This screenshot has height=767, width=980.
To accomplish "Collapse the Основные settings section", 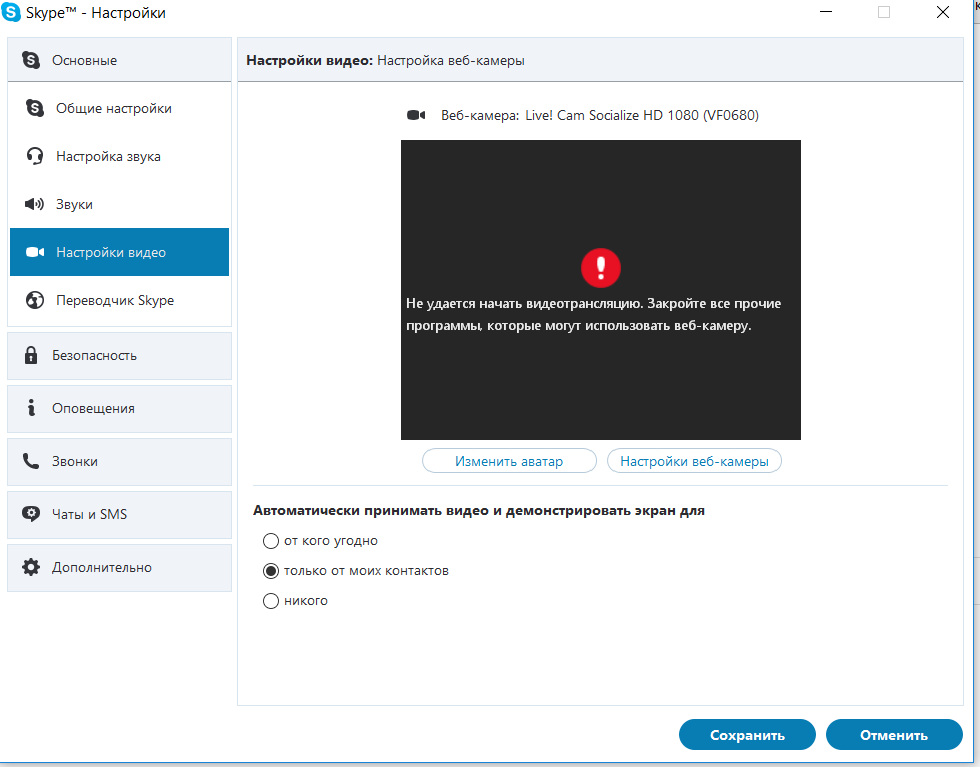I will coord(119,60).
